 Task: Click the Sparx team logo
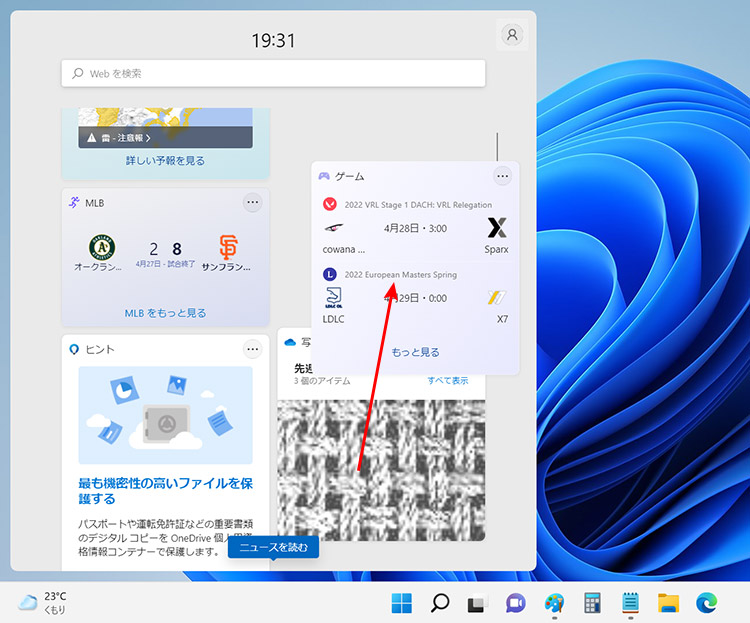(497, 228)
